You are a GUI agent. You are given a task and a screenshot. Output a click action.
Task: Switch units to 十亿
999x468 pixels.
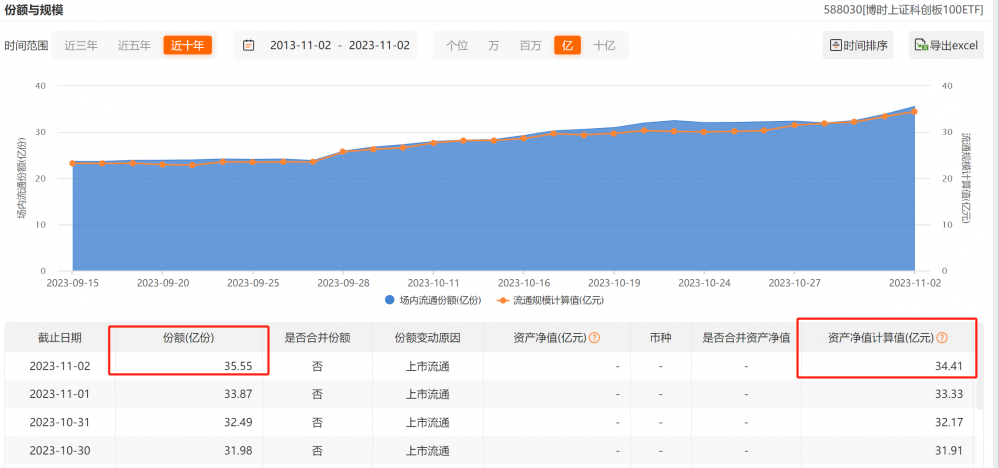[604, 45]
